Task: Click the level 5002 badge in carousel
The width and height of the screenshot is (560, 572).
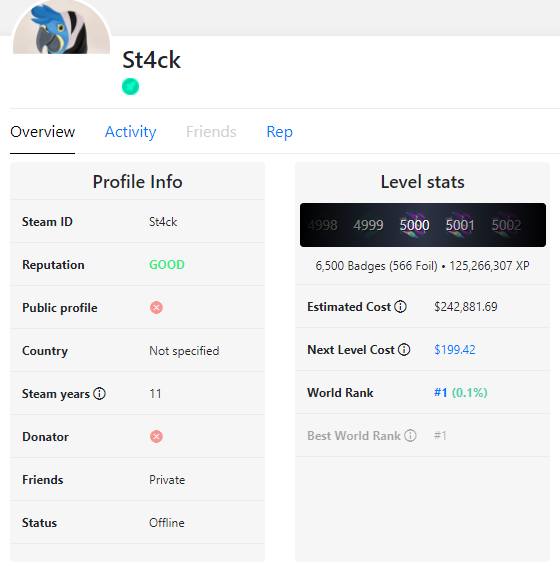Action: click(506, 225)
